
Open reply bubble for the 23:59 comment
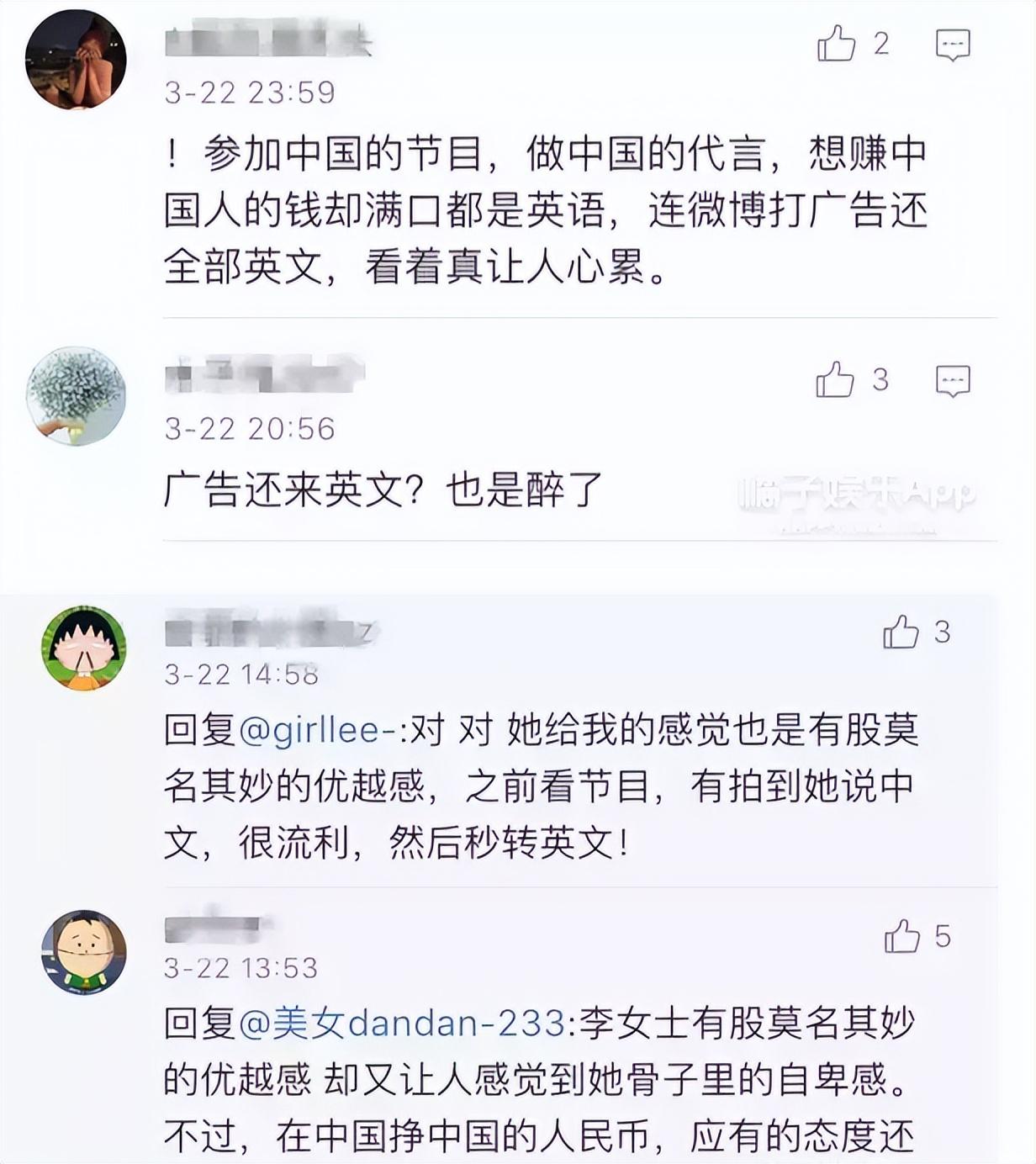coord(953,45)
